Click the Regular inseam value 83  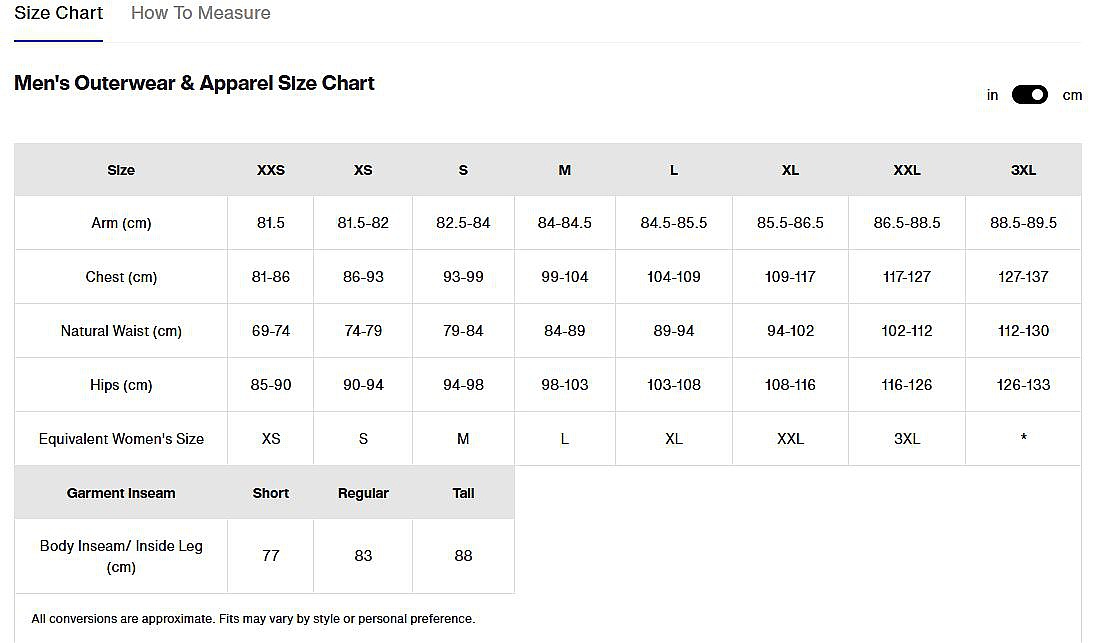(363, 555)
